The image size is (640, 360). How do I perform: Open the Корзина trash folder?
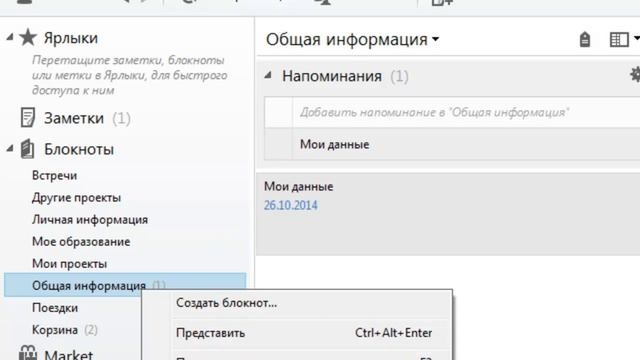click(55, 330)
